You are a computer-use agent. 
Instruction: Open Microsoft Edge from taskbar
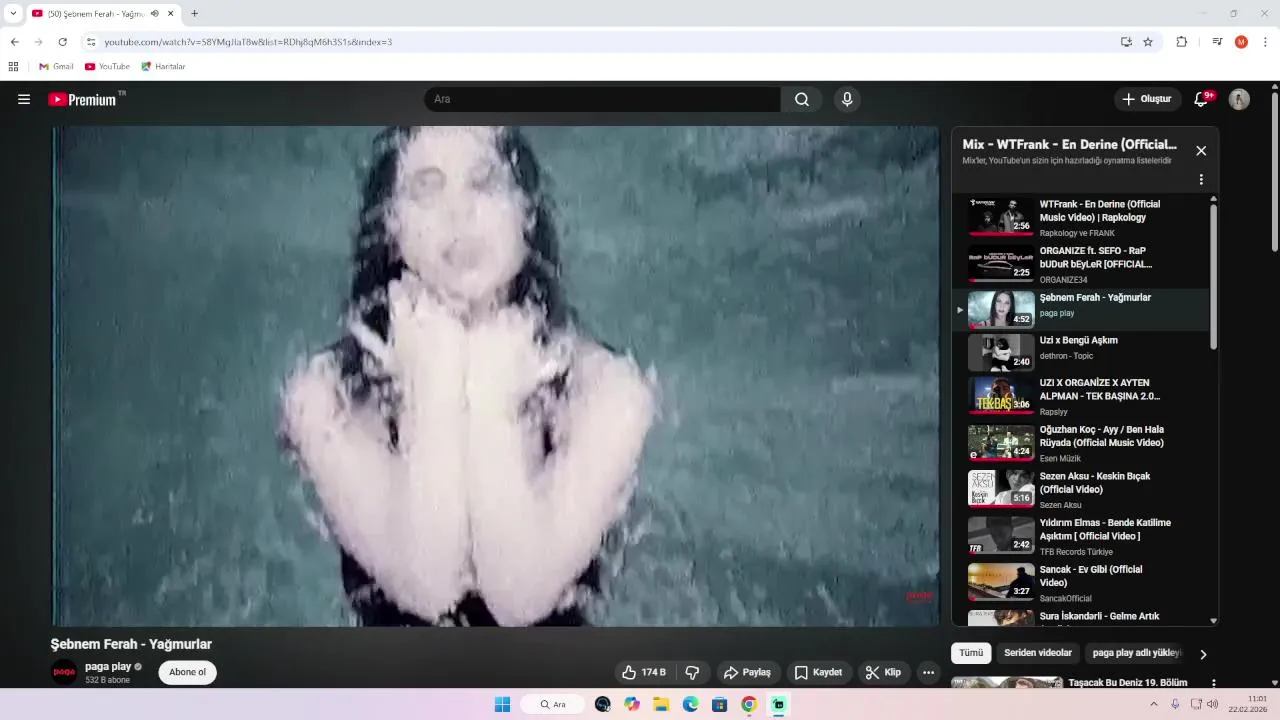(x=690, y=704)
